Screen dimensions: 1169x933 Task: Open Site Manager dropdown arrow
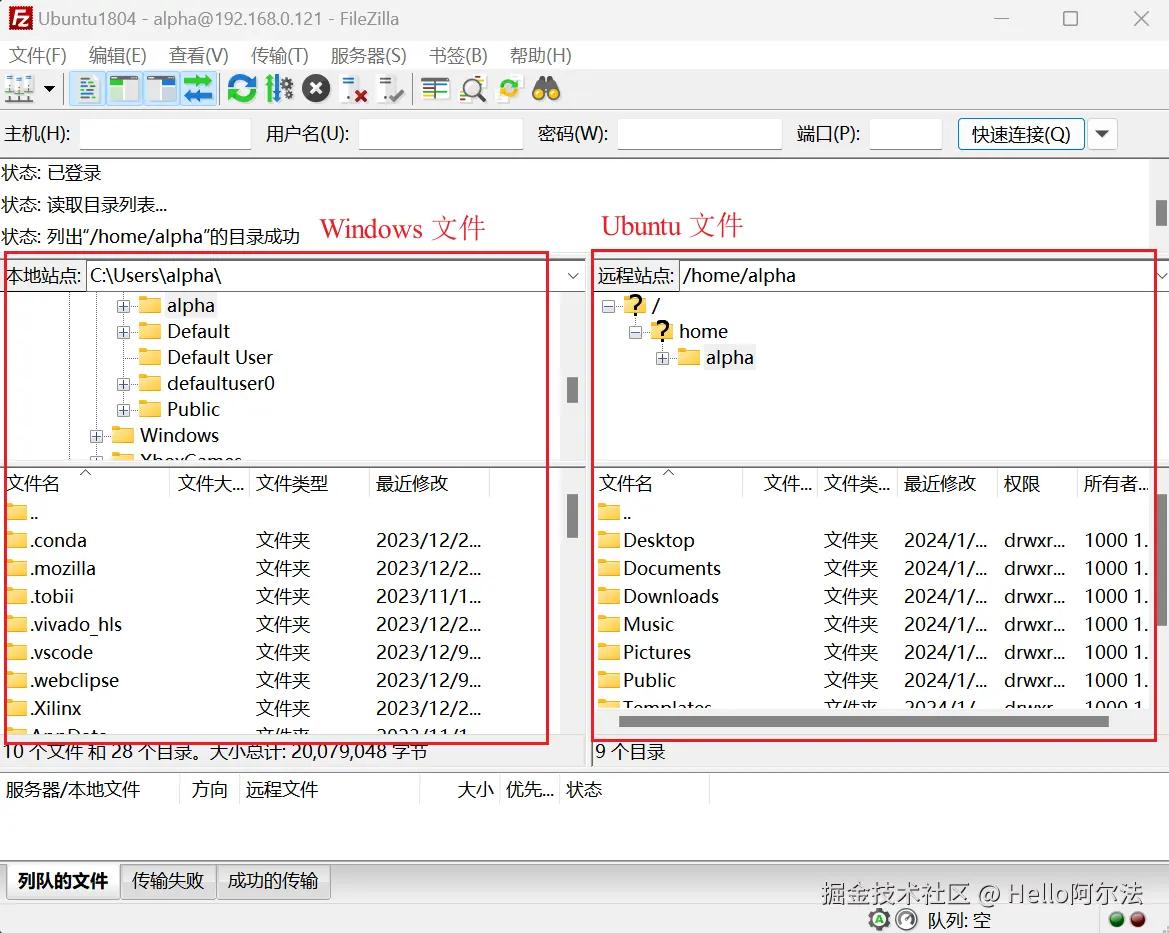tap(49, 89)
